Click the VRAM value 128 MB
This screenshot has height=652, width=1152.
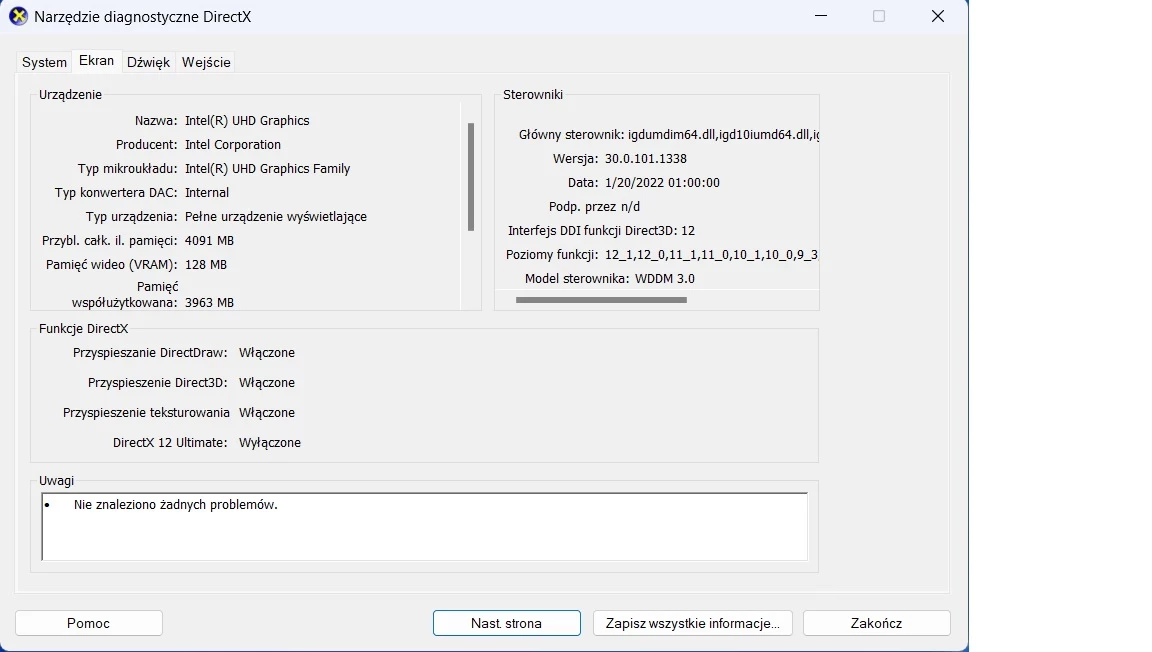click(x=206, y=265)
